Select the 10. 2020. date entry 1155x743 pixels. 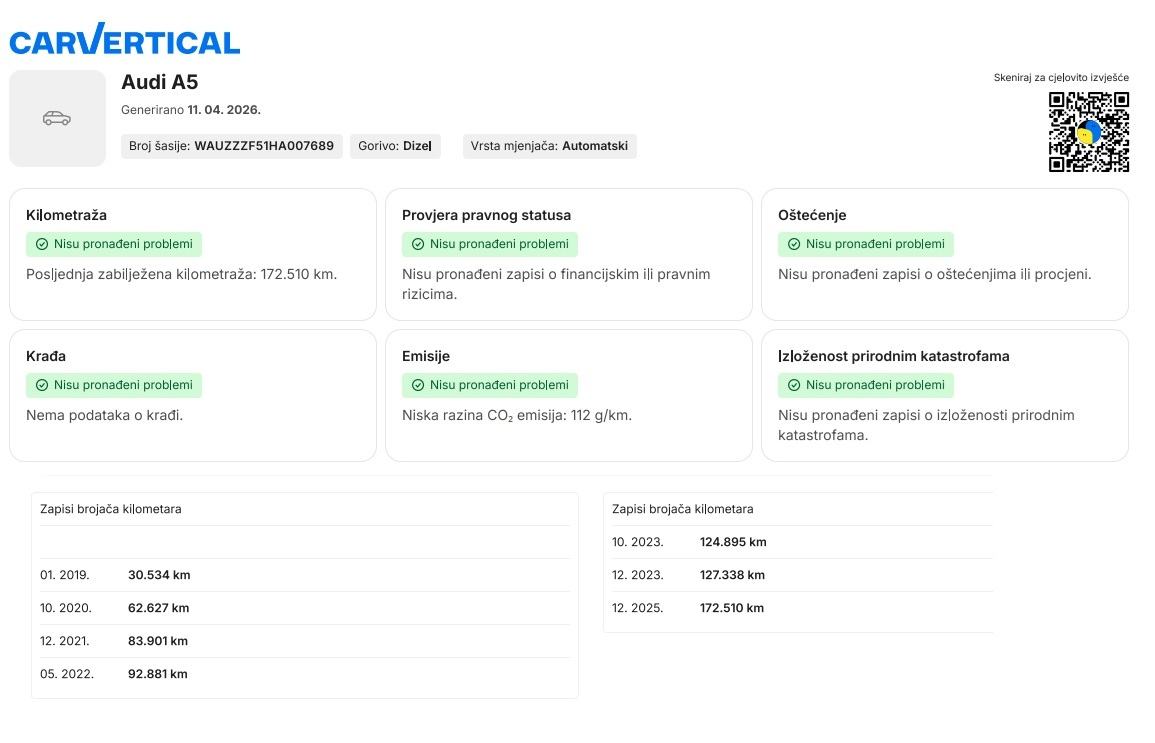coord(66,608)
